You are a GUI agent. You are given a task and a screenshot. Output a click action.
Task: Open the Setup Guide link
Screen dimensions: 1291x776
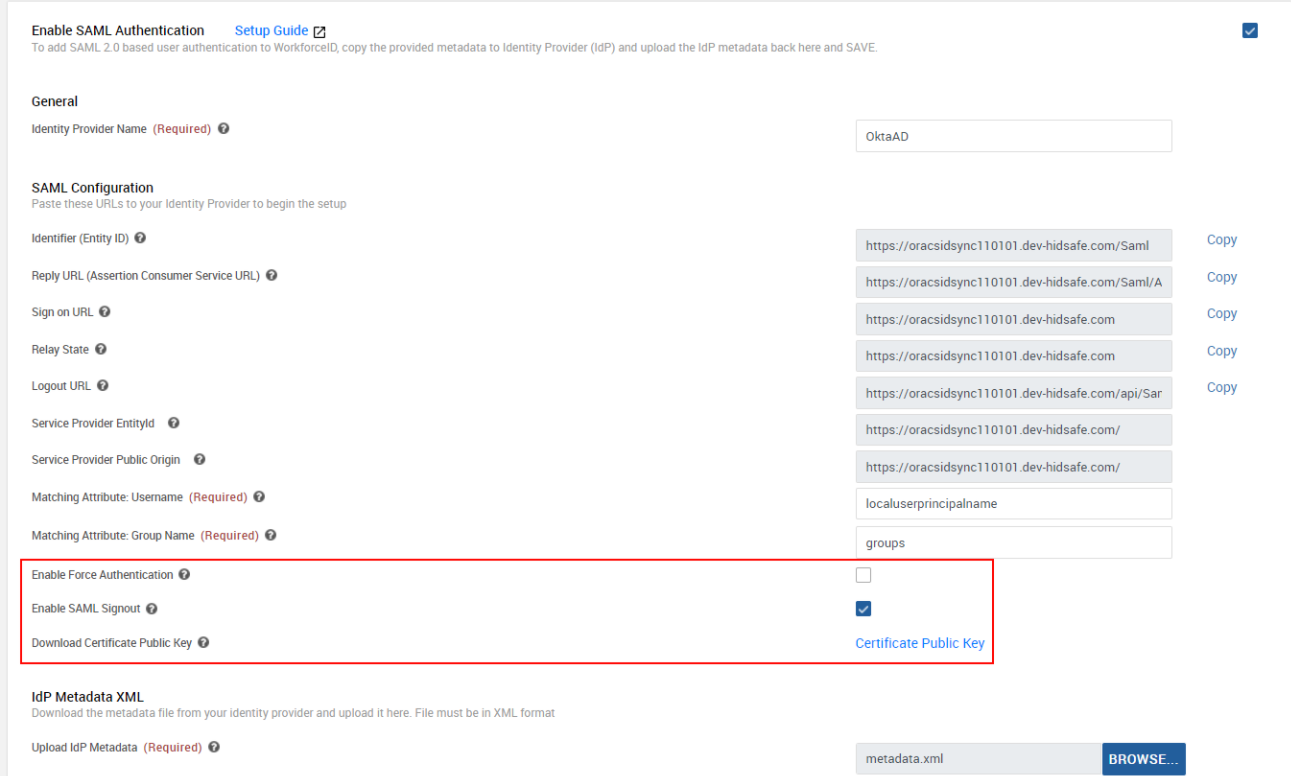[x=271, y=31]
